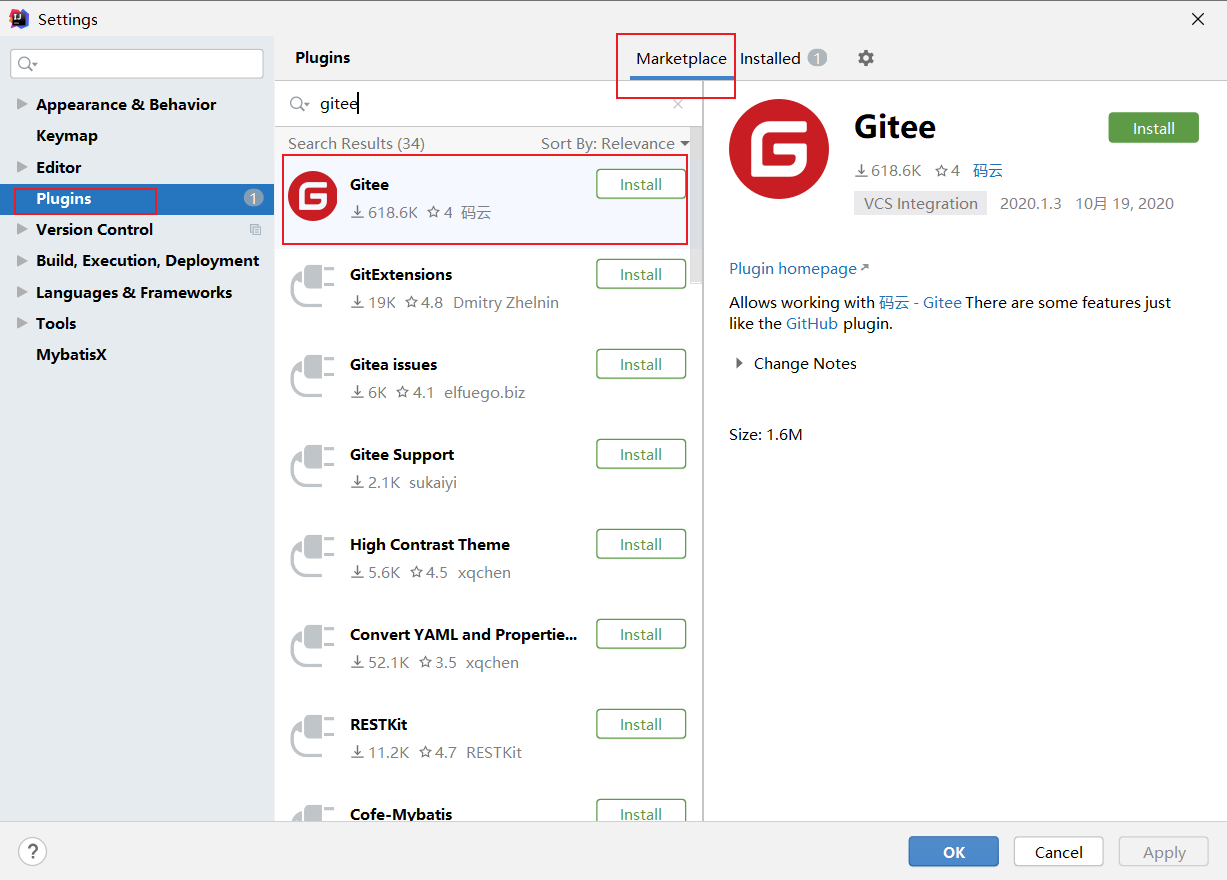Open search options magnifier in plugin search
This screenshot has width=1227, height=880.
point(299,104)
